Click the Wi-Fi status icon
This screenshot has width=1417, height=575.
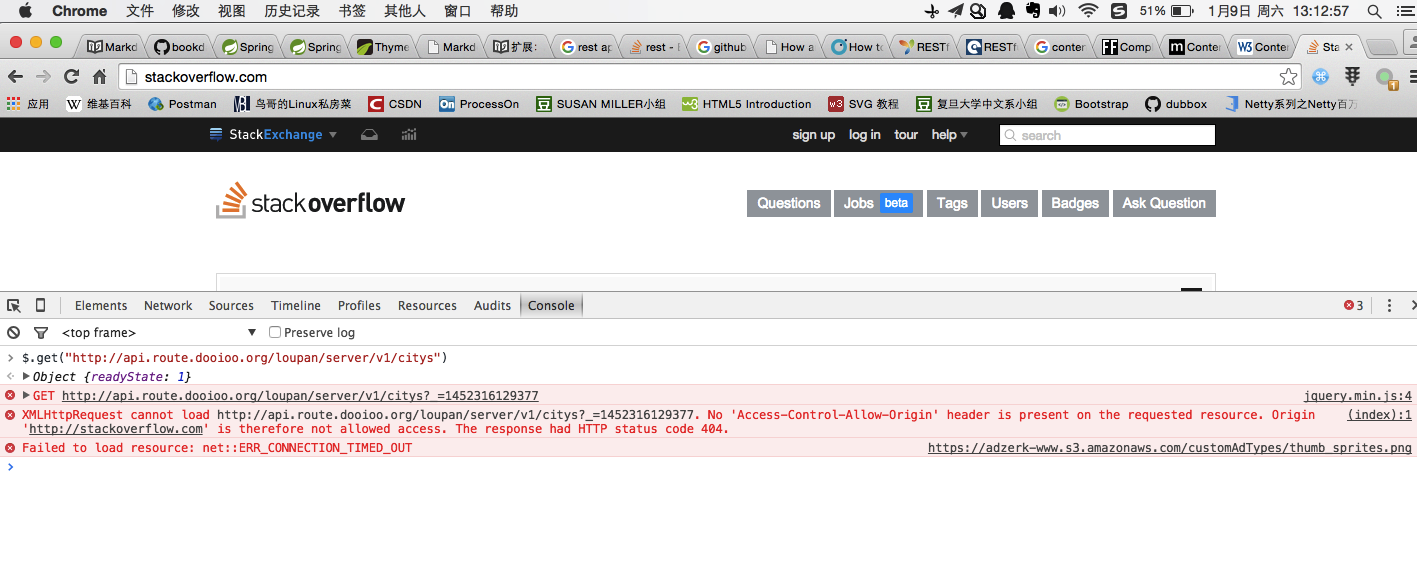point(1088,11)
